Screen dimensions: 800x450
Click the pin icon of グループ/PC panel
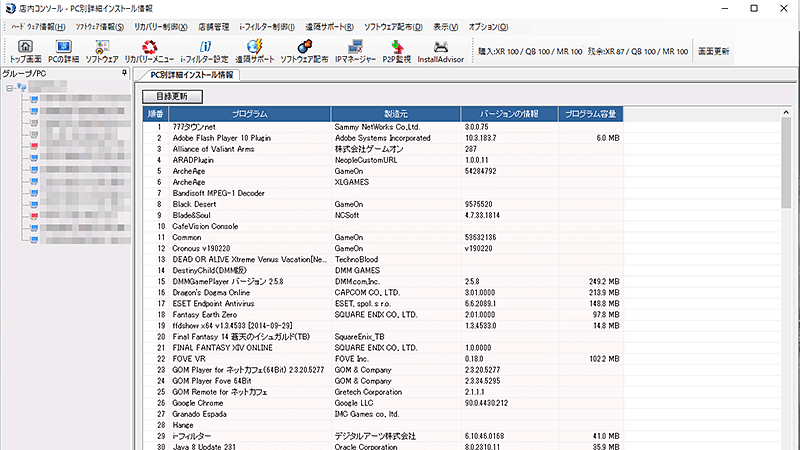pyautogui.click(x=124, y=73)
